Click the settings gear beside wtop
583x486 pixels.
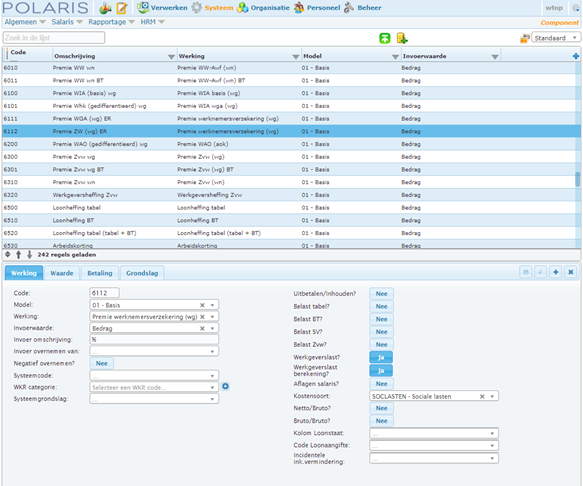576,8
